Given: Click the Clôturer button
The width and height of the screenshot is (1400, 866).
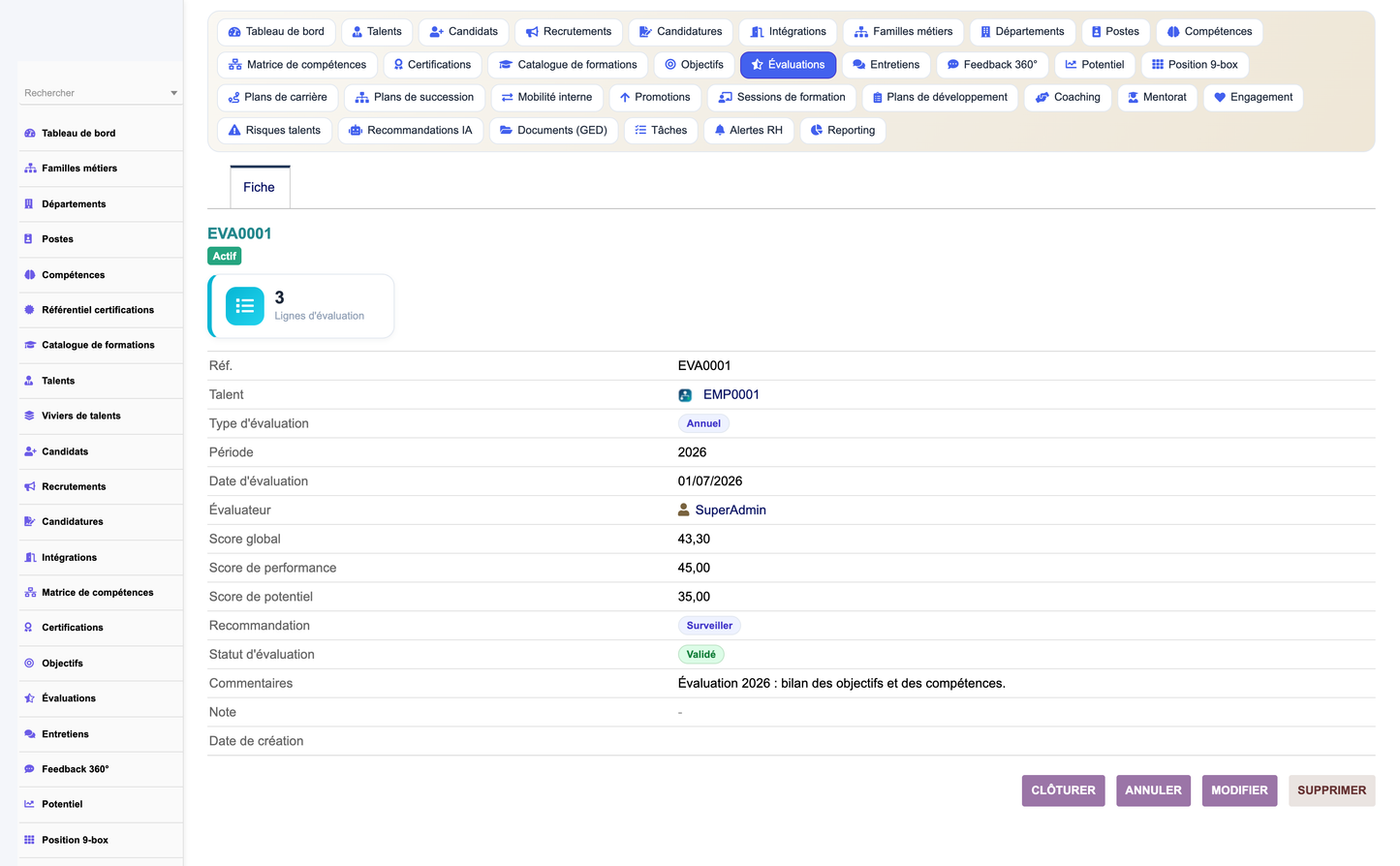Looking at the screenshot, I should pyautogui.click(x=1063, y=790).
